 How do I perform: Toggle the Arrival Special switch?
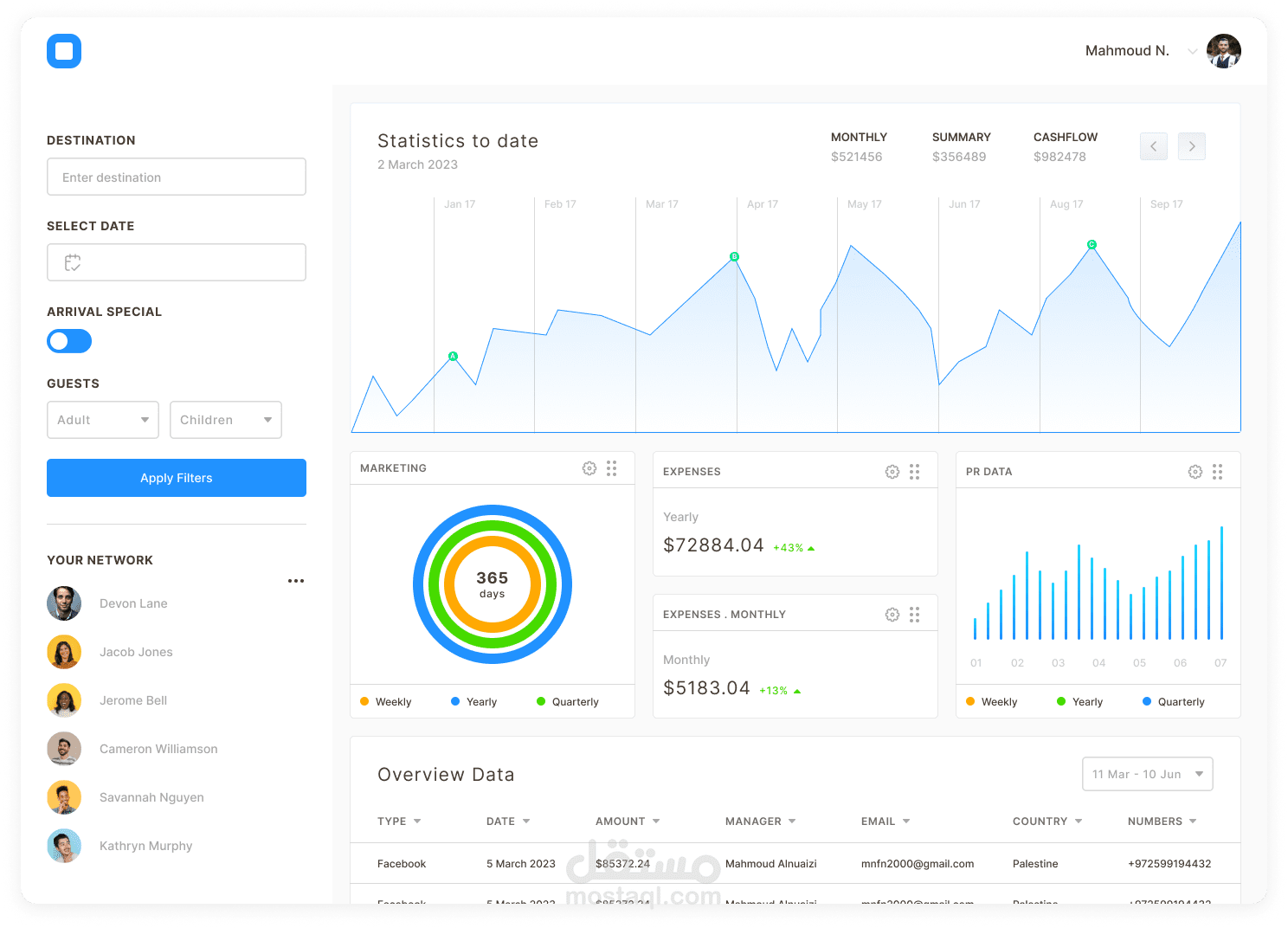pyautogui.click(x=69, y=341)
